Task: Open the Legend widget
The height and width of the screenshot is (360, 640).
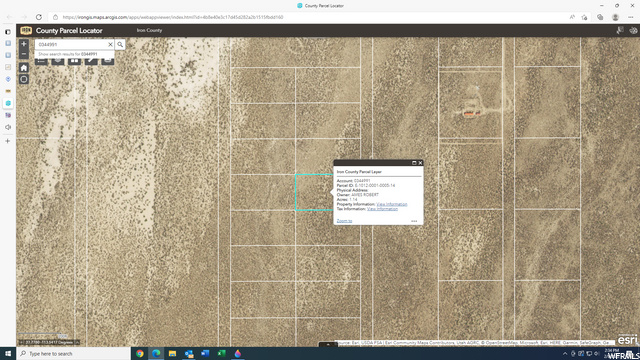Action: coord(41,61)
